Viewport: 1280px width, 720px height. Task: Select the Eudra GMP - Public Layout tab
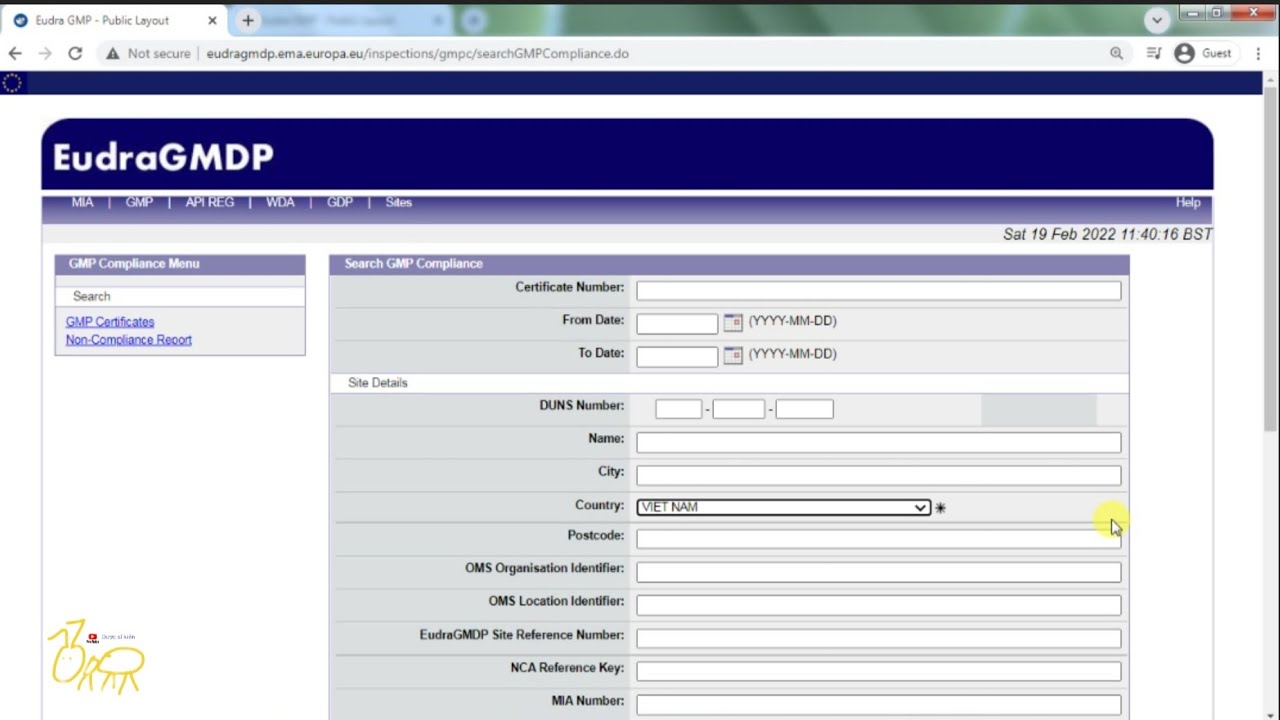point(115,20)
